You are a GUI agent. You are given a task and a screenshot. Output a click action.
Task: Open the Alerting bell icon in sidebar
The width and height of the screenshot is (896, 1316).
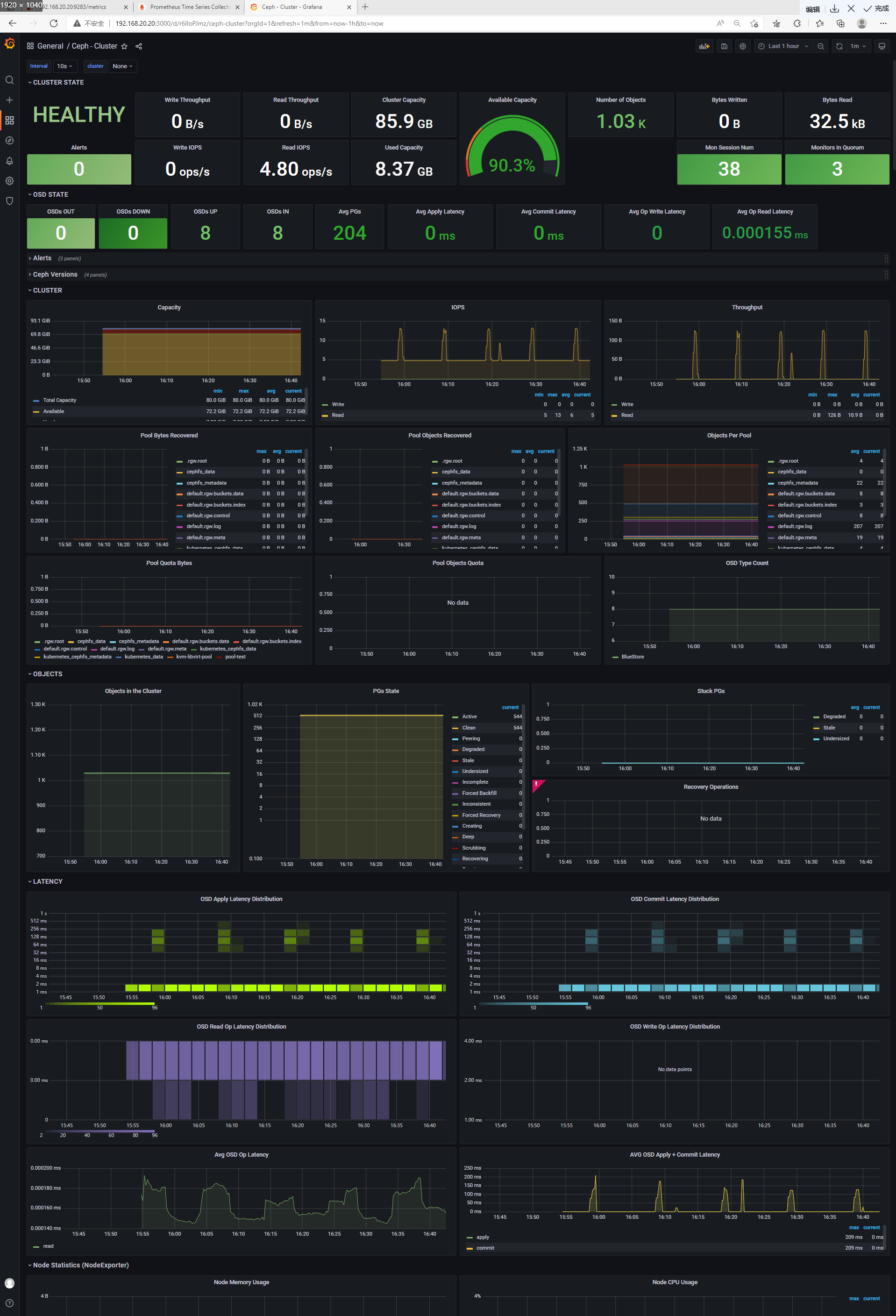[10, 161]
